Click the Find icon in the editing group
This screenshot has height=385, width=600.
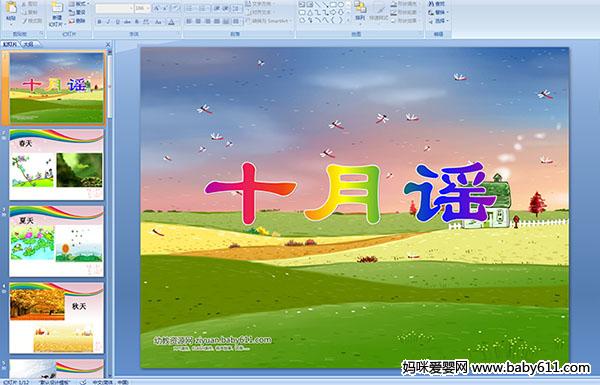point(437,3)
